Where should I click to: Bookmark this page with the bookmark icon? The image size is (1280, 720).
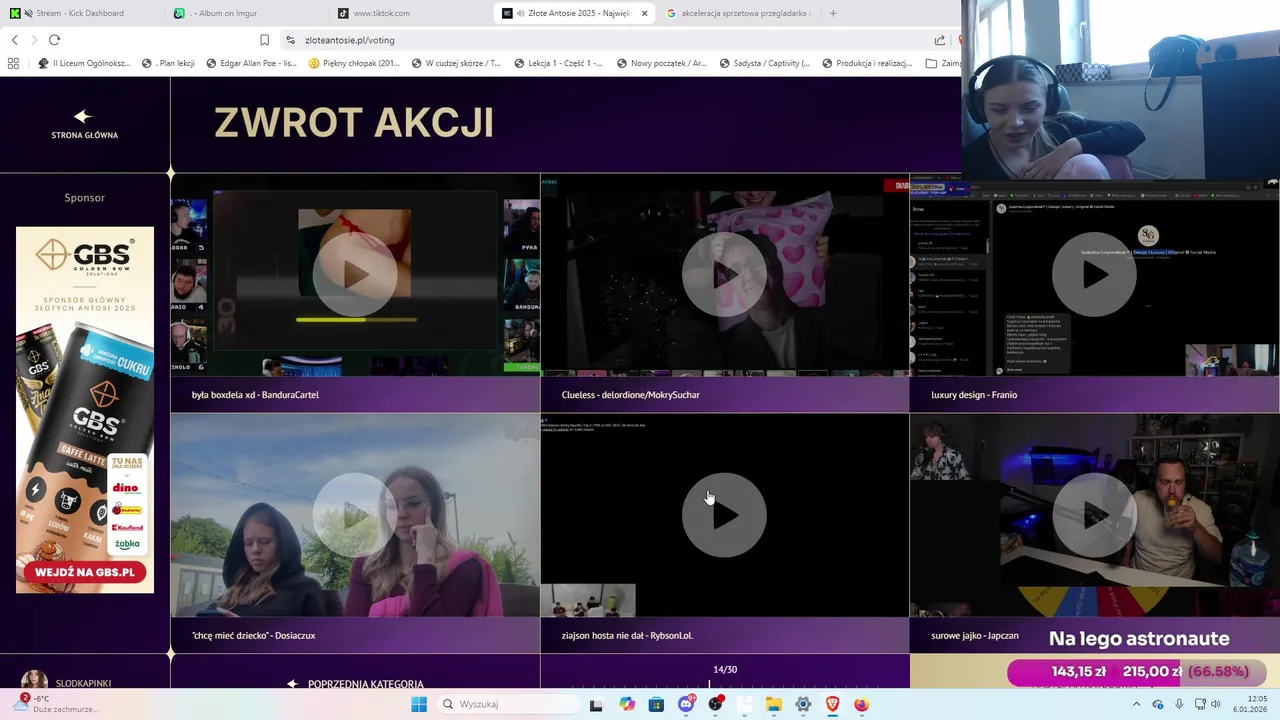(264, 40)
